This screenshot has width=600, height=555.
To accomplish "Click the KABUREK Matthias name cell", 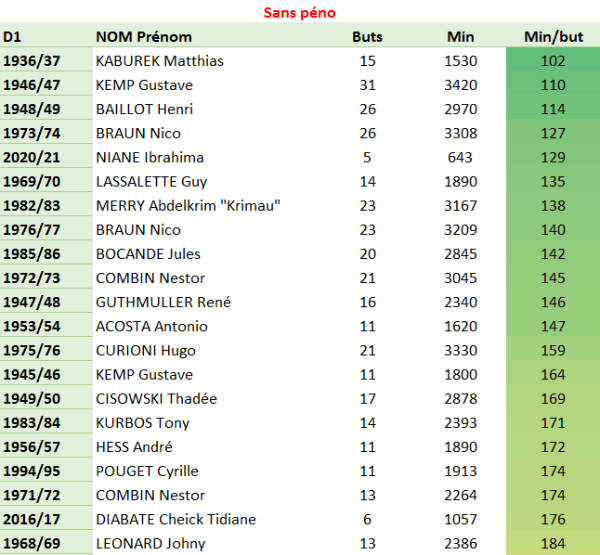I will point(159,61).
